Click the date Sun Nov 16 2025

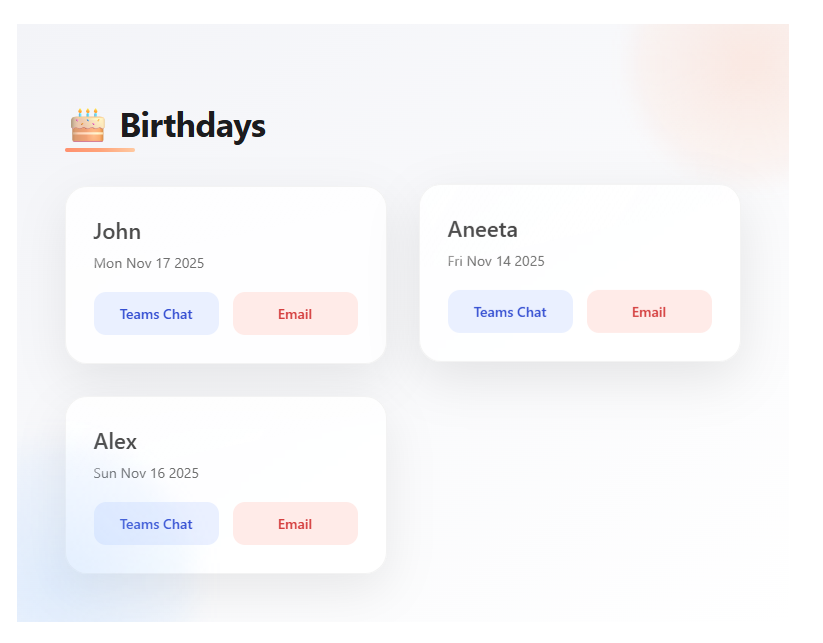146,474
